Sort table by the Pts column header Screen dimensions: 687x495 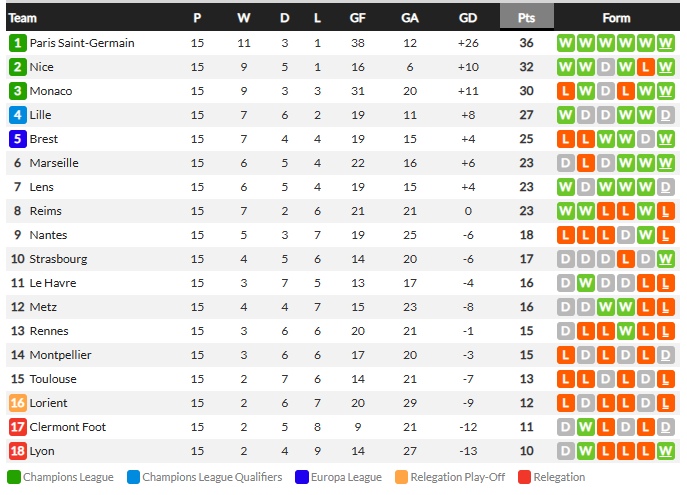tap(526, 17)
